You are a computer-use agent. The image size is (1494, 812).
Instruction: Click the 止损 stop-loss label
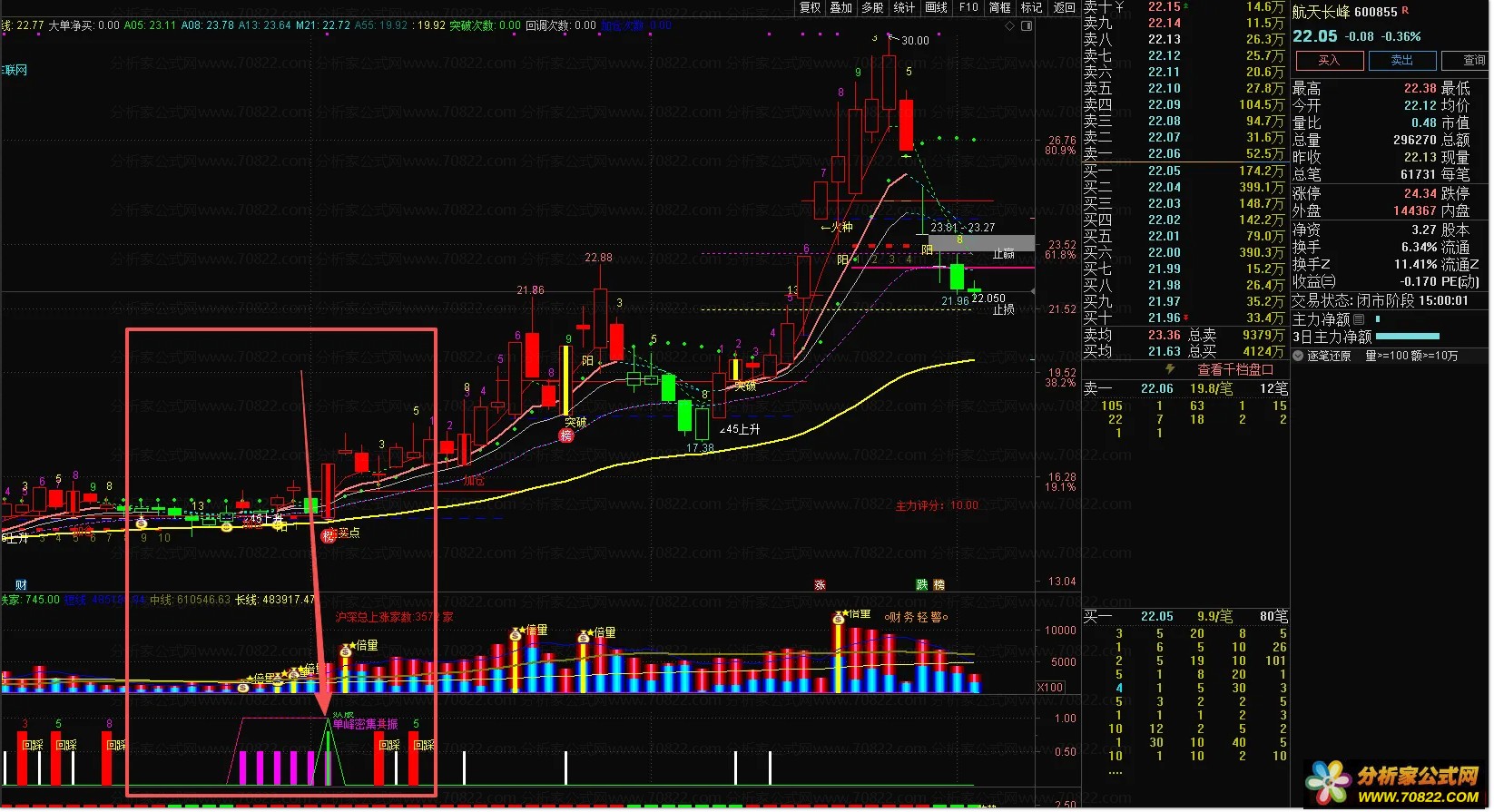(1004, 309)
